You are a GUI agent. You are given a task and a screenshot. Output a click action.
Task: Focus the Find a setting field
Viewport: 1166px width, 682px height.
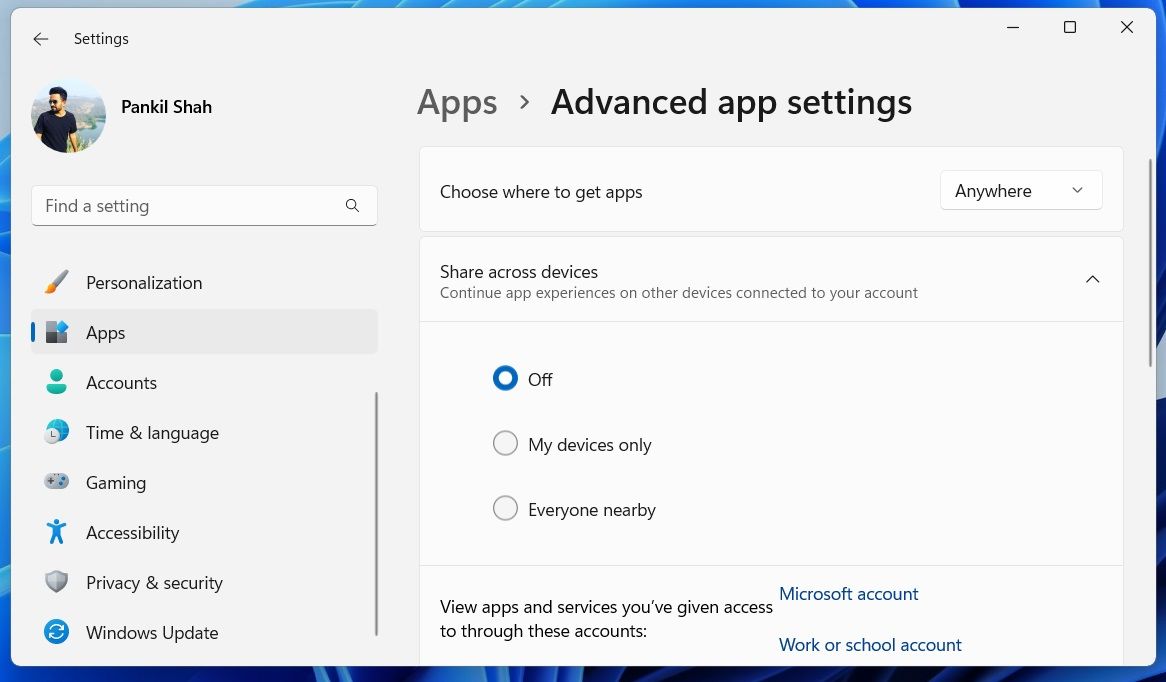point(204,205)
